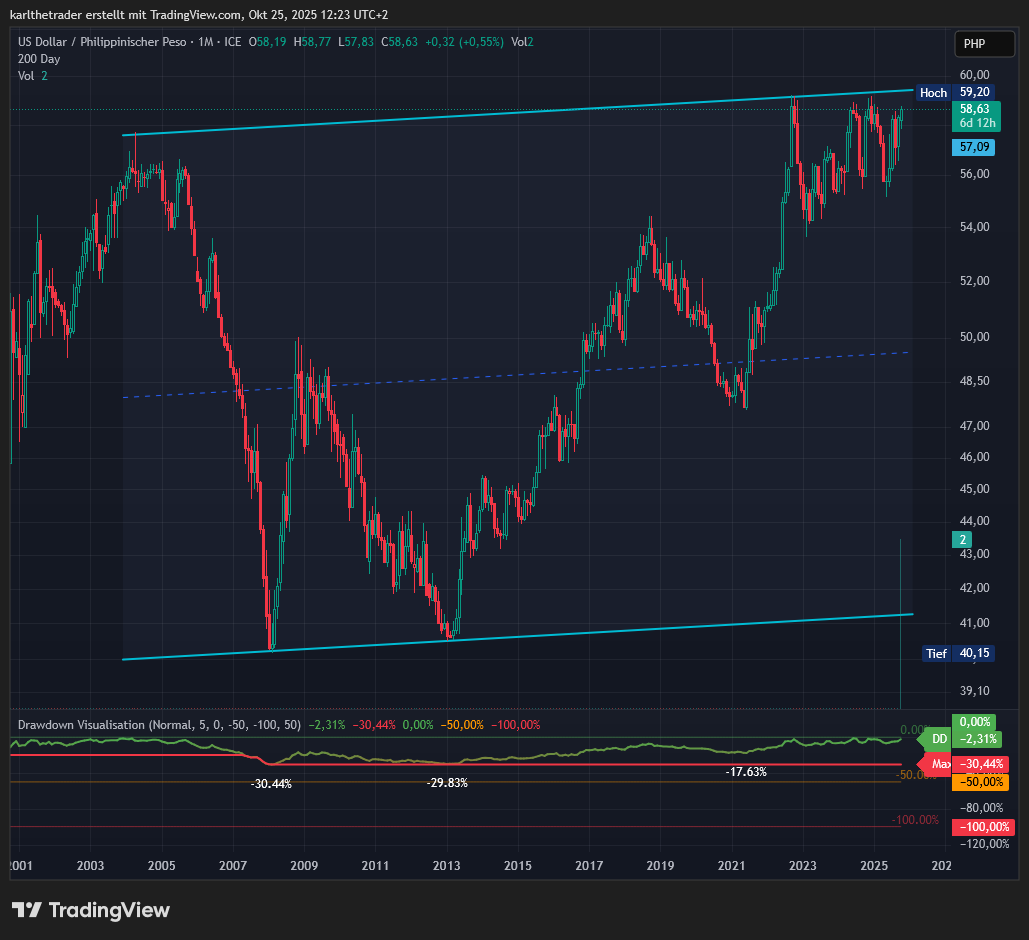Select the Hoch 59,20 price marker

[955, 92]
